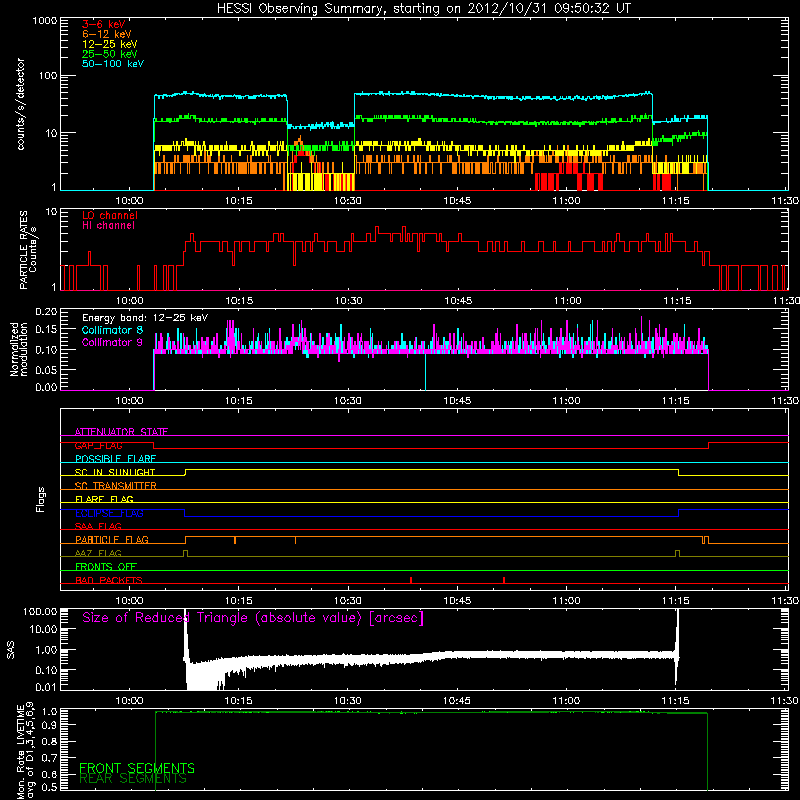Click the ATTENUATOR_STATE flag label

[x=121, y=432]
